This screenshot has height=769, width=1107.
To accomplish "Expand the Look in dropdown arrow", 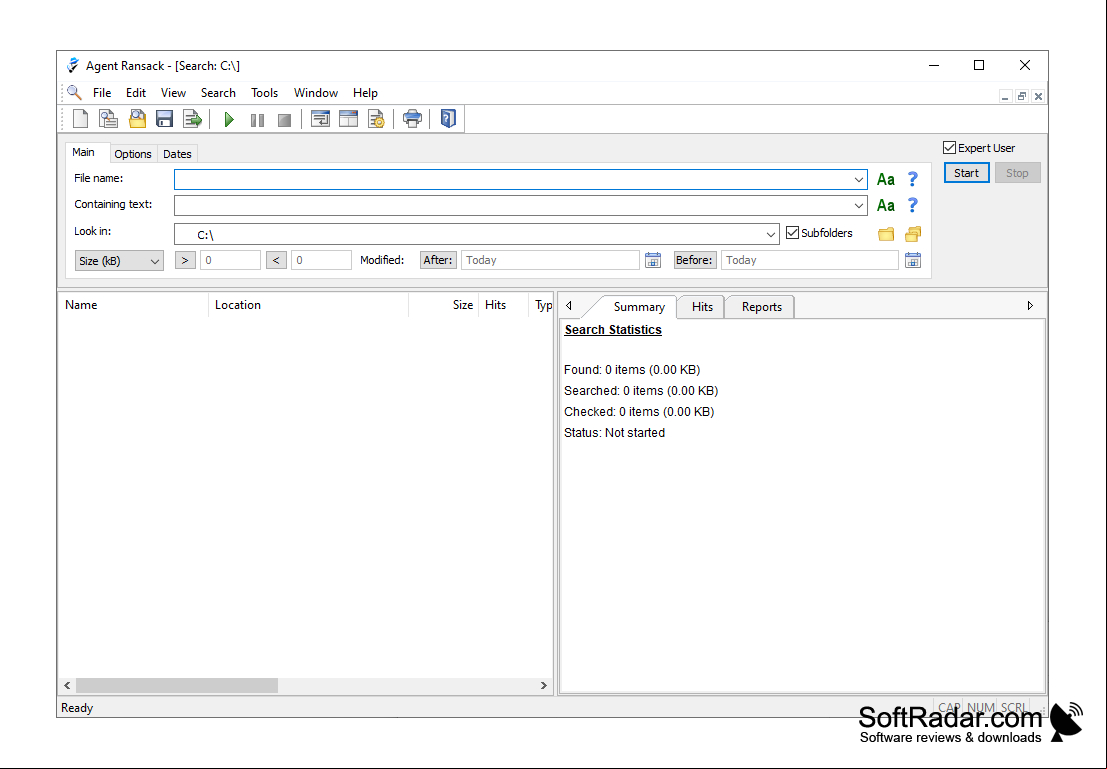I will point(770,234).
